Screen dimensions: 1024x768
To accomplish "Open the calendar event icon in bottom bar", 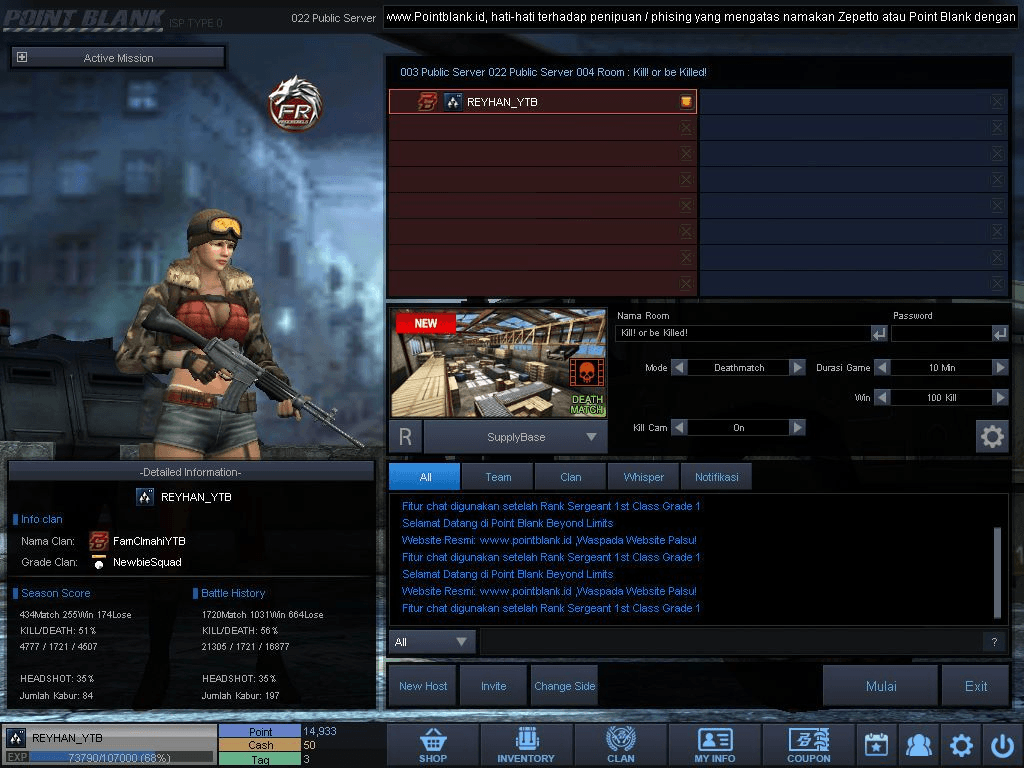I will click(876, 745).
